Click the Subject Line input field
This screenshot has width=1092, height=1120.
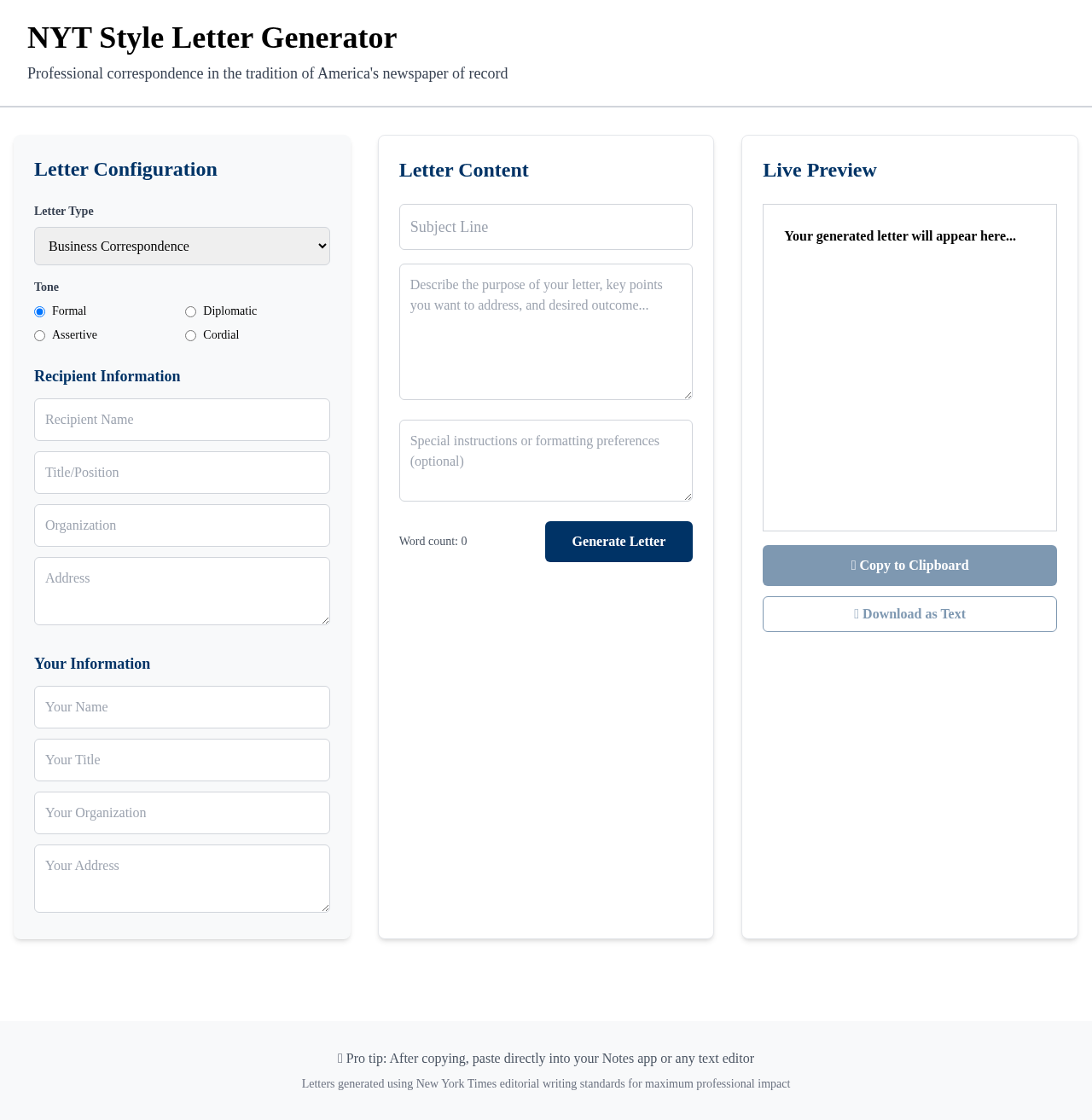[545, 227]
